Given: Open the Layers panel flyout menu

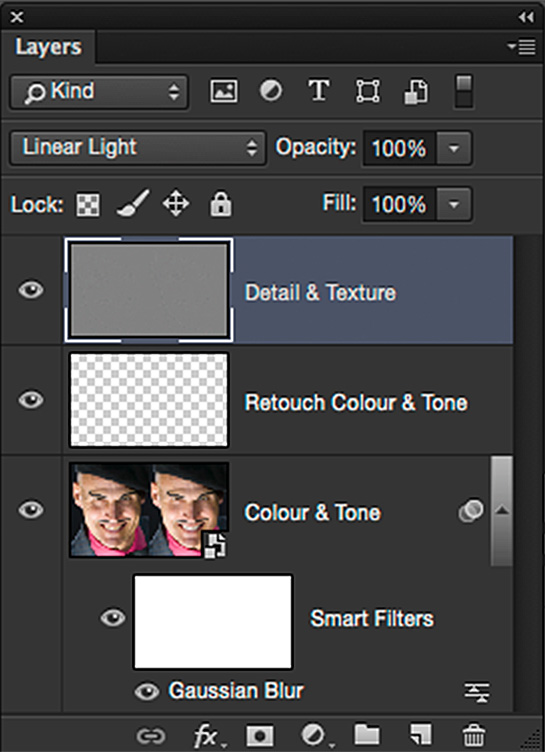Looking at the screenshot, I should click(521, 47).
